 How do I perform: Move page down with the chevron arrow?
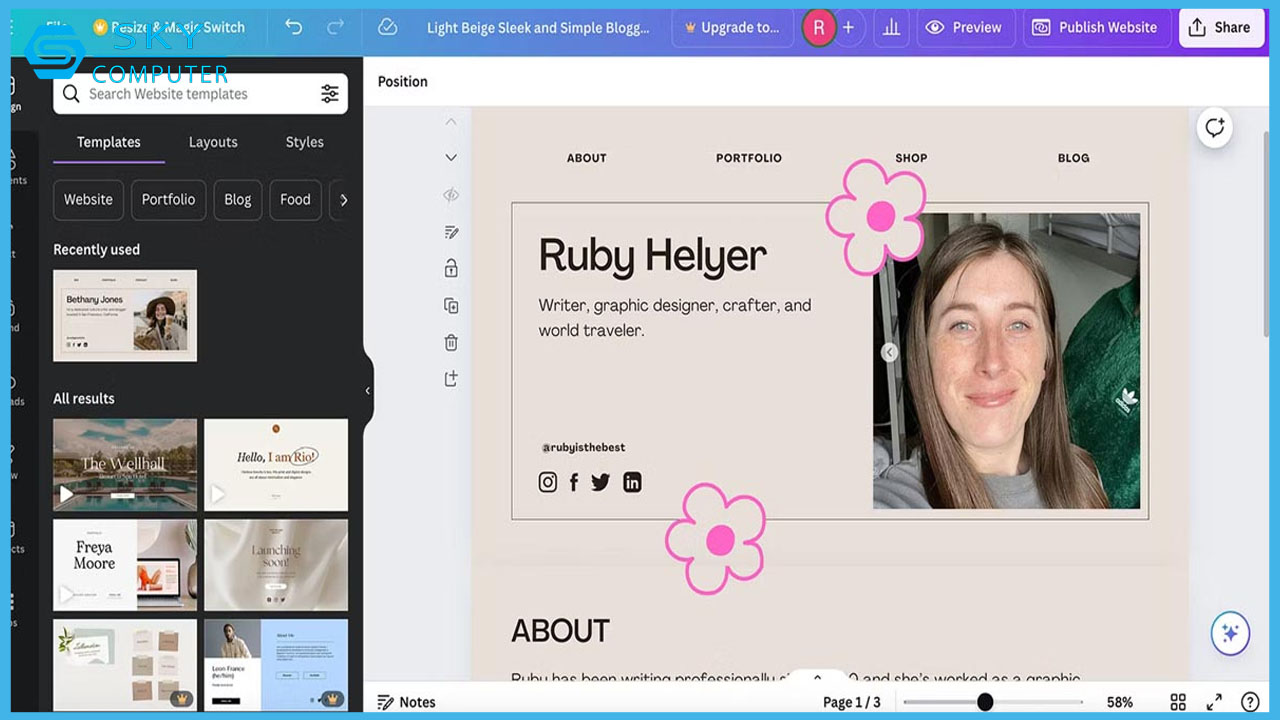pos(451,158)
